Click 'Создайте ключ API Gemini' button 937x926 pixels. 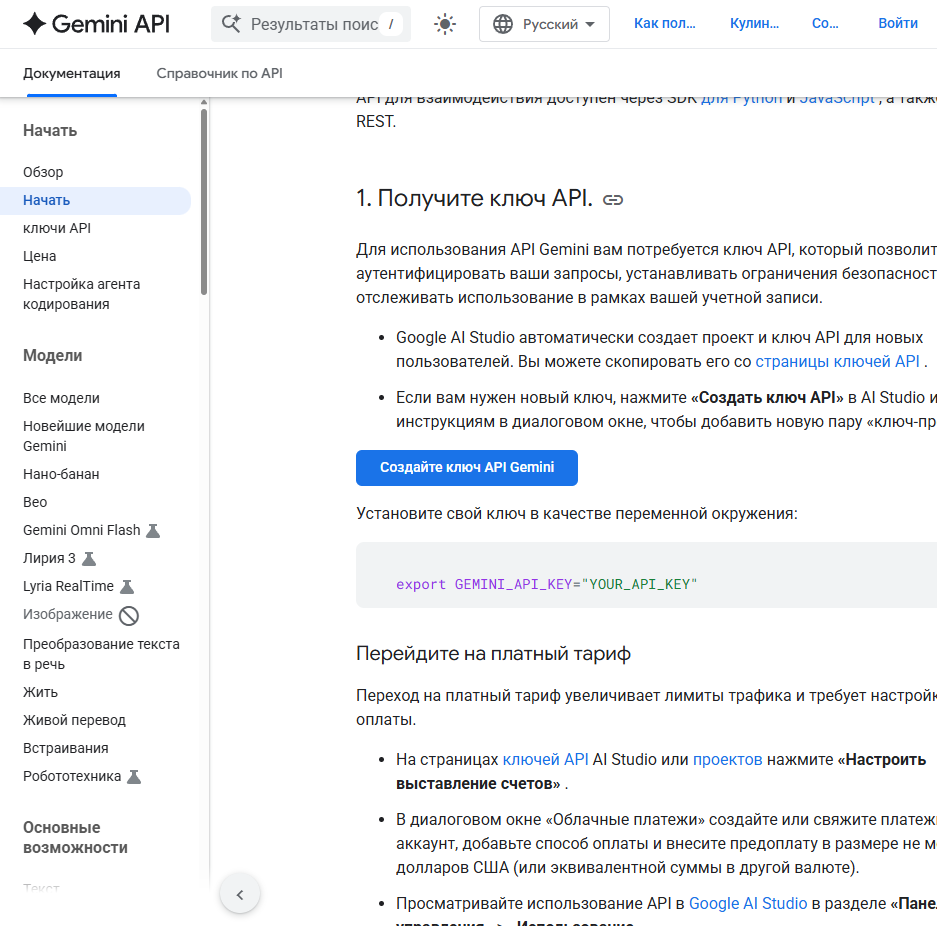pos(467,468)
